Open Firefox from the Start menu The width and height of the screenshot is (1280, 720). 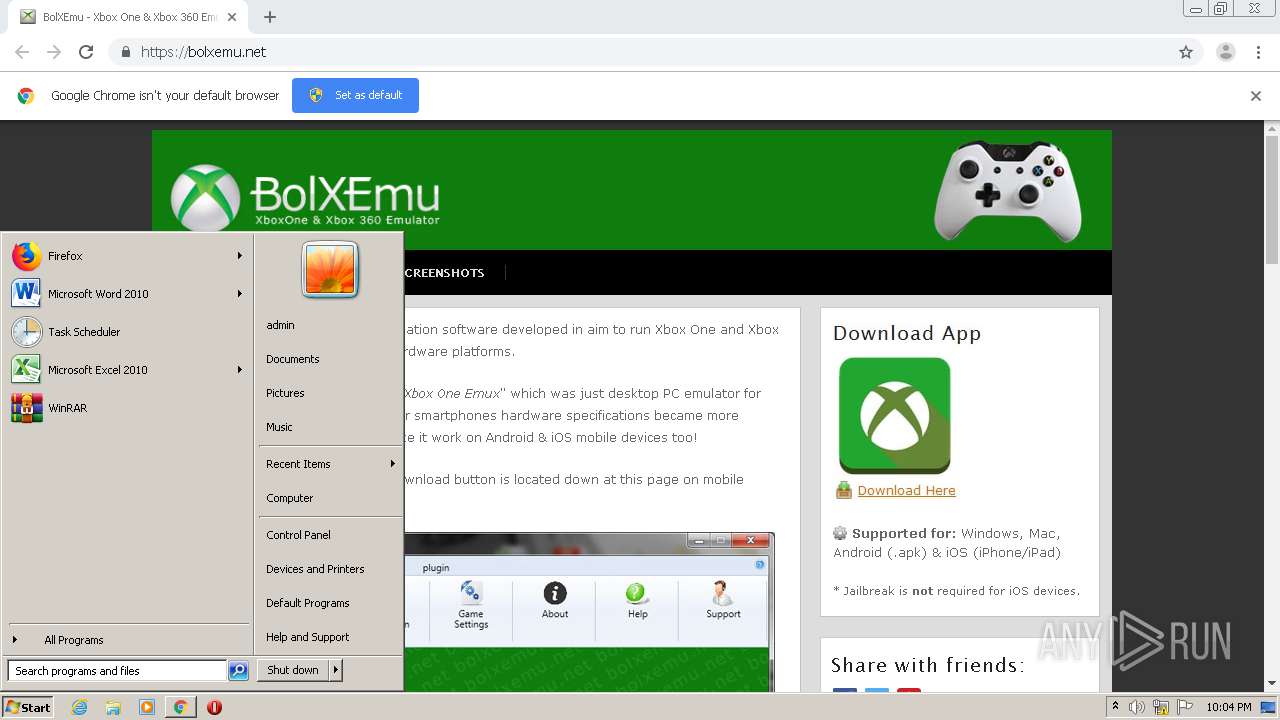[x=127, y=256]
